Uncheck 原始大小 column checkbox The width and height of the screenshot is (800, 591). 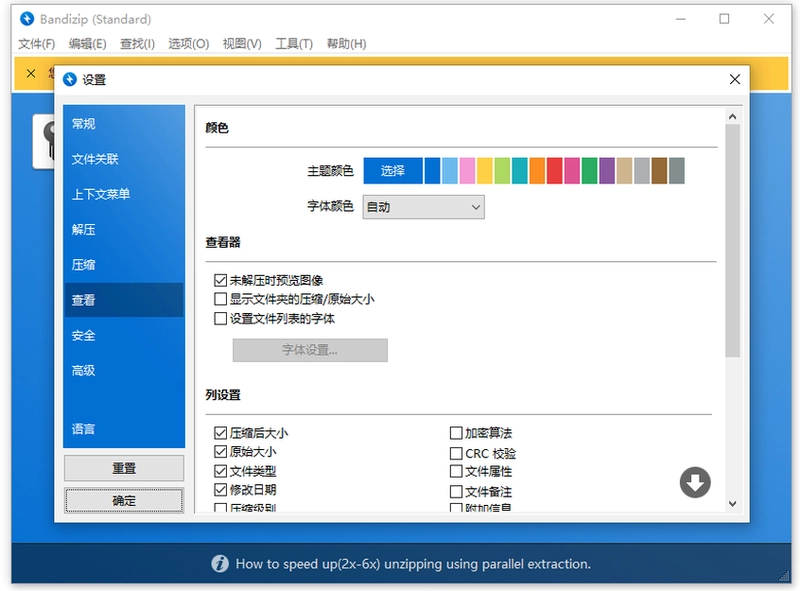[x=220, y=452]
